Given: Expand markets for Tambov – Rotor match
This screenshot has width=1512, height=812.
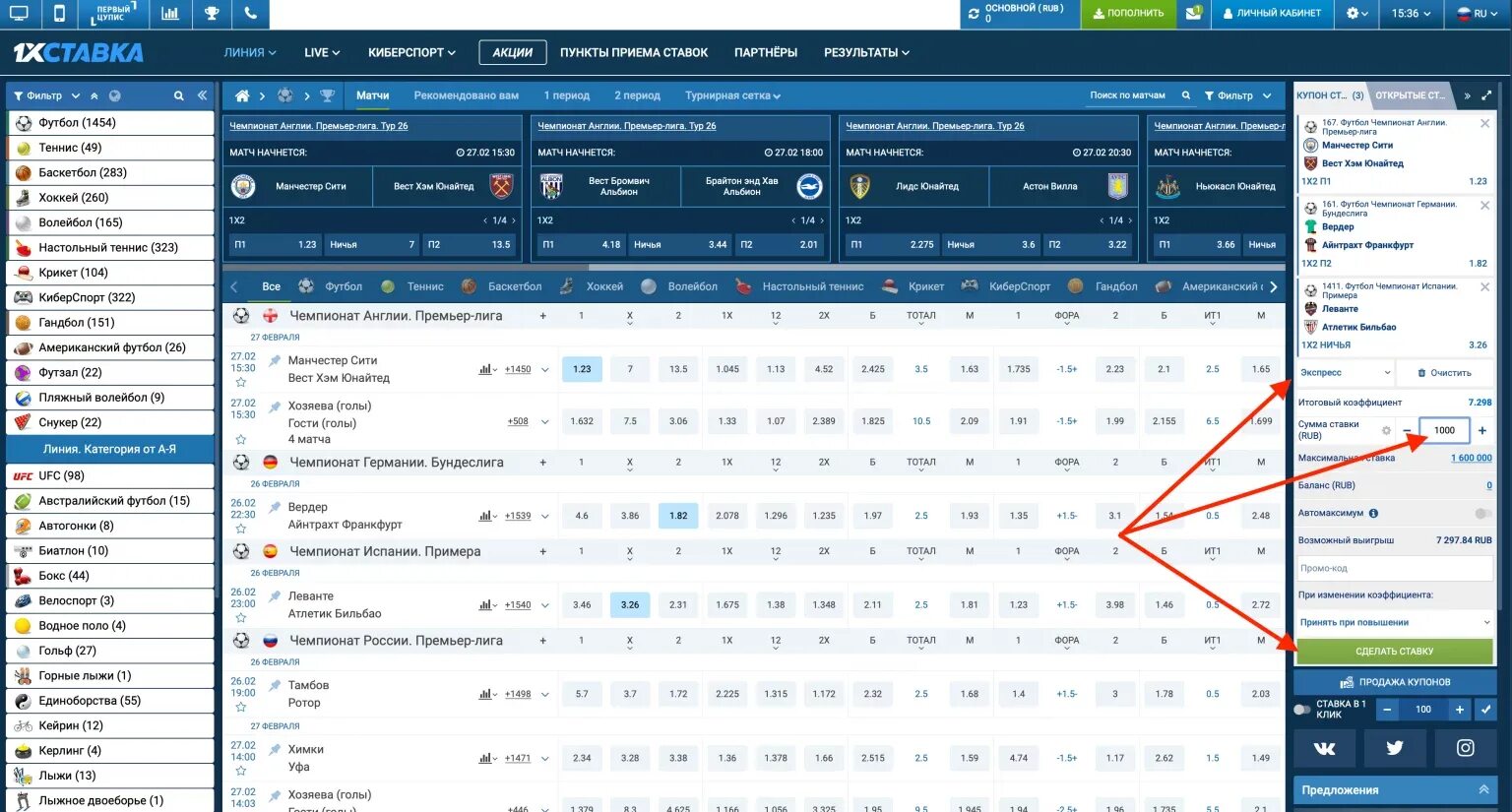Looking at the screenshot, I should point(544,694).
